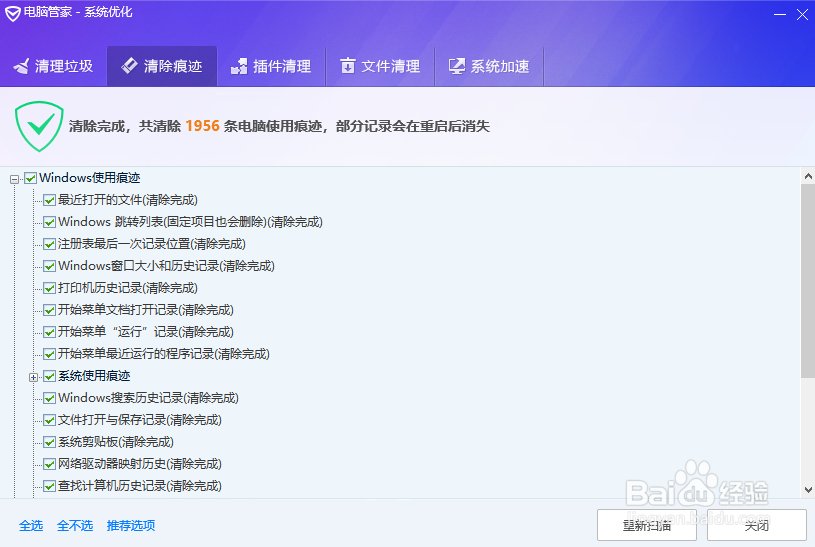Viewport: 815px width, 547px height.
Task: Toggle the 最近打开的文件 checkbox
Action: (49, 200)
